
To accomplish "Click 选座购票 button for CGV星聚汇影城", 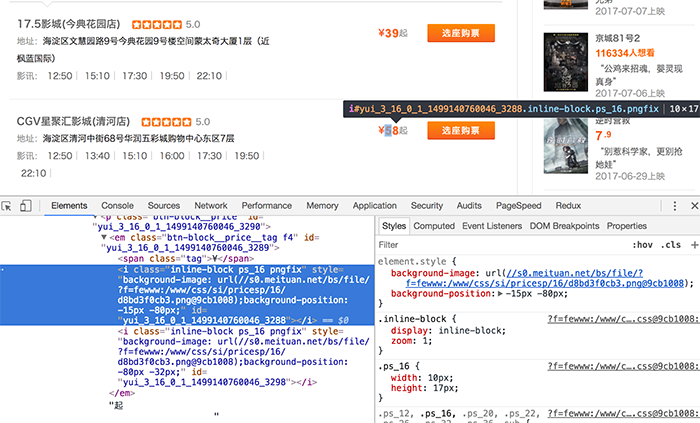I will coord(461,130).
